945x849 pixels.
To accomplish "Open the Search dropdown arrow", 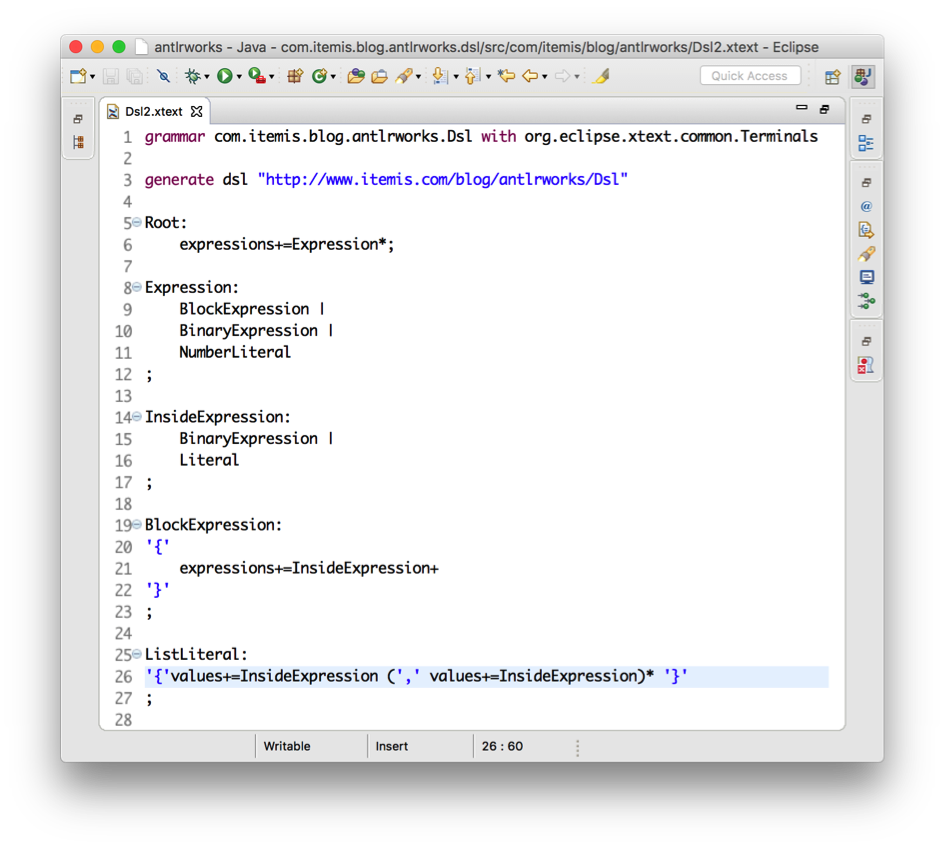I will [x=418, y=77].
